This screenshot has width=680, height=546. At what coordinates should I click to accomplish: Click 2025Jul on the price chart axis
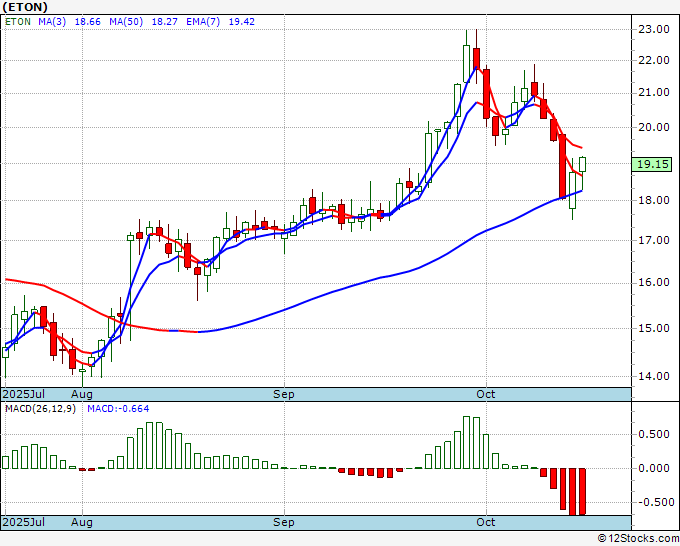(24, 394)
